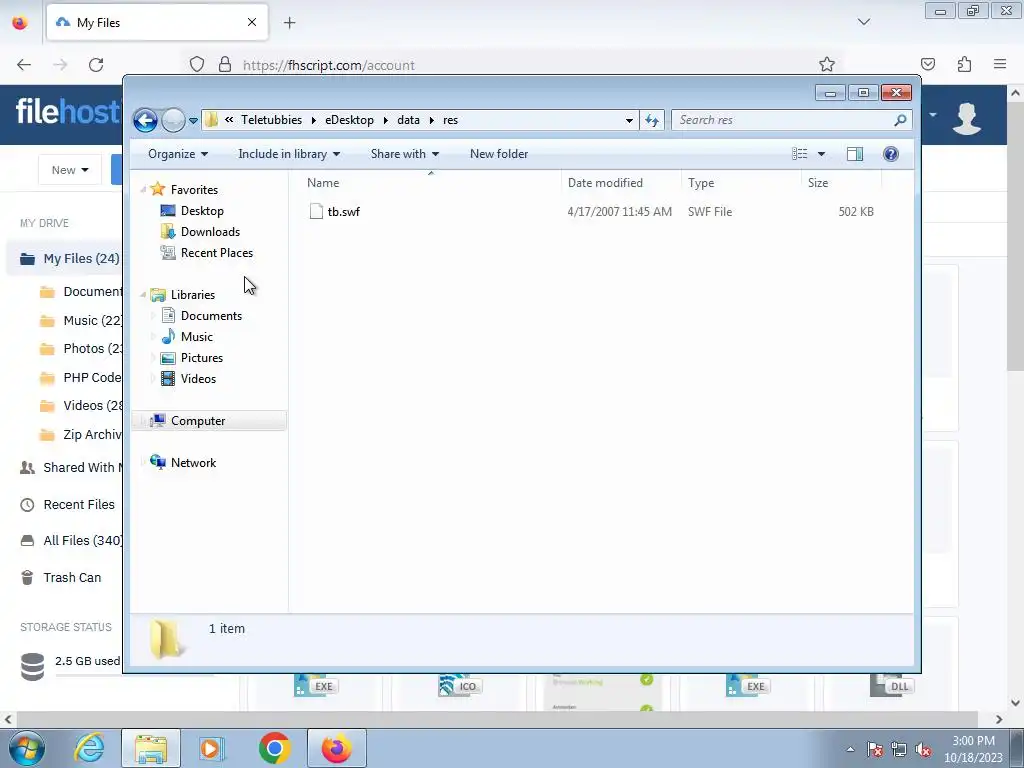Open Trash Can in filehost sidebar
1024x768 pixels.
[x=72, y=578]
